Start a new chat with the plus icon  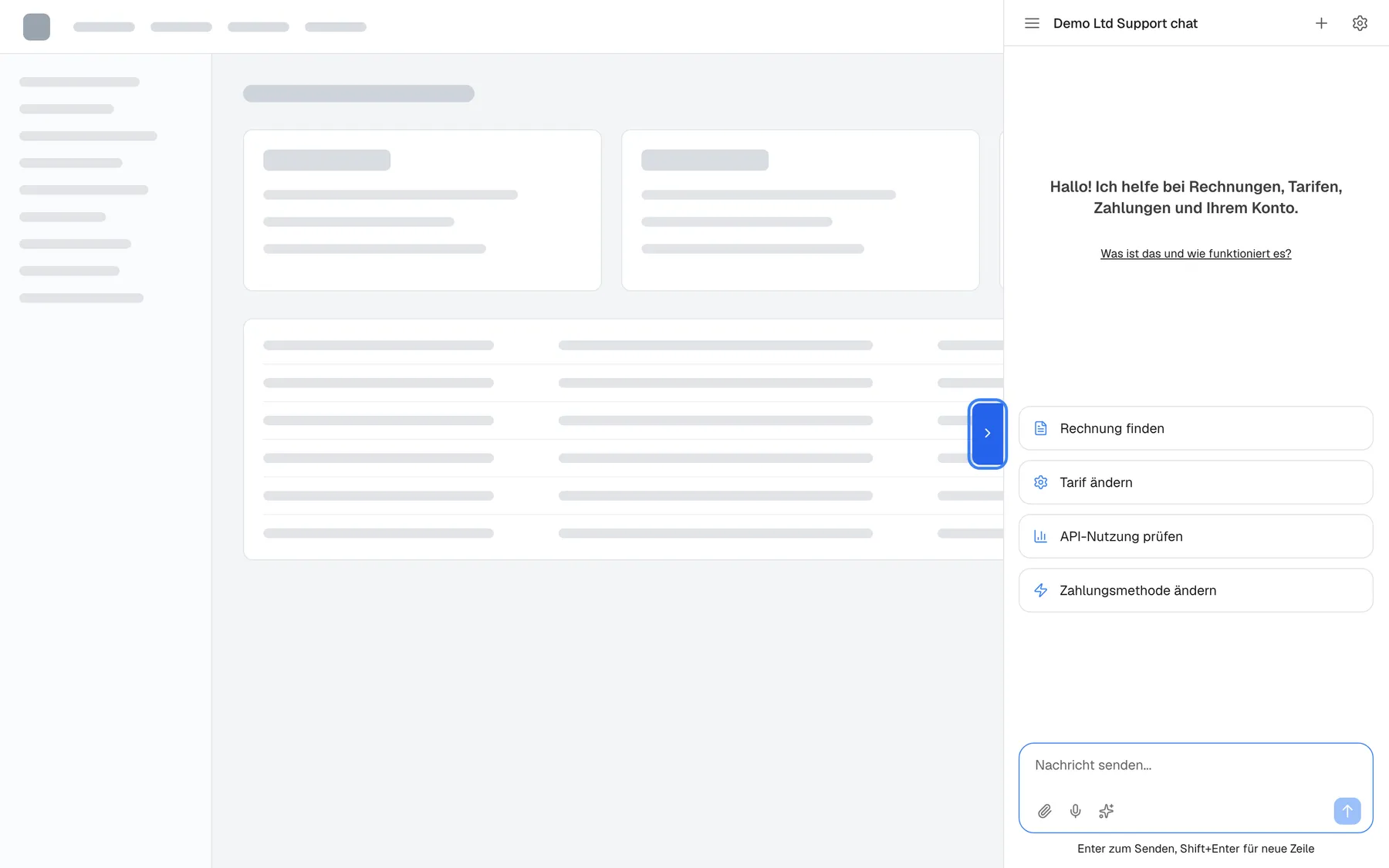[x=1321, y=23]
